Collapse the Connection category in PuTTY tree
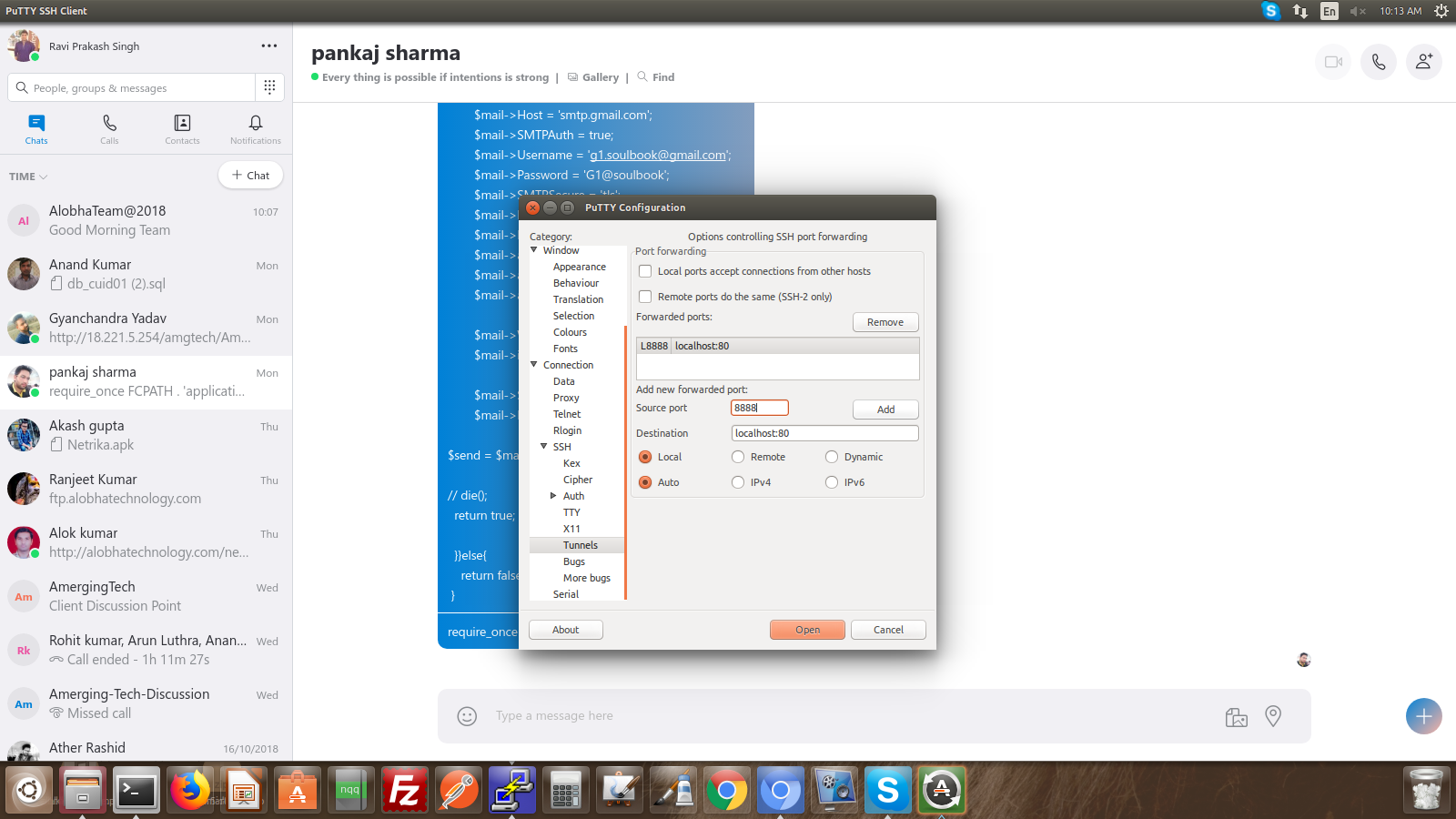This screenshot has width=1456, height=819. (534, 364)
